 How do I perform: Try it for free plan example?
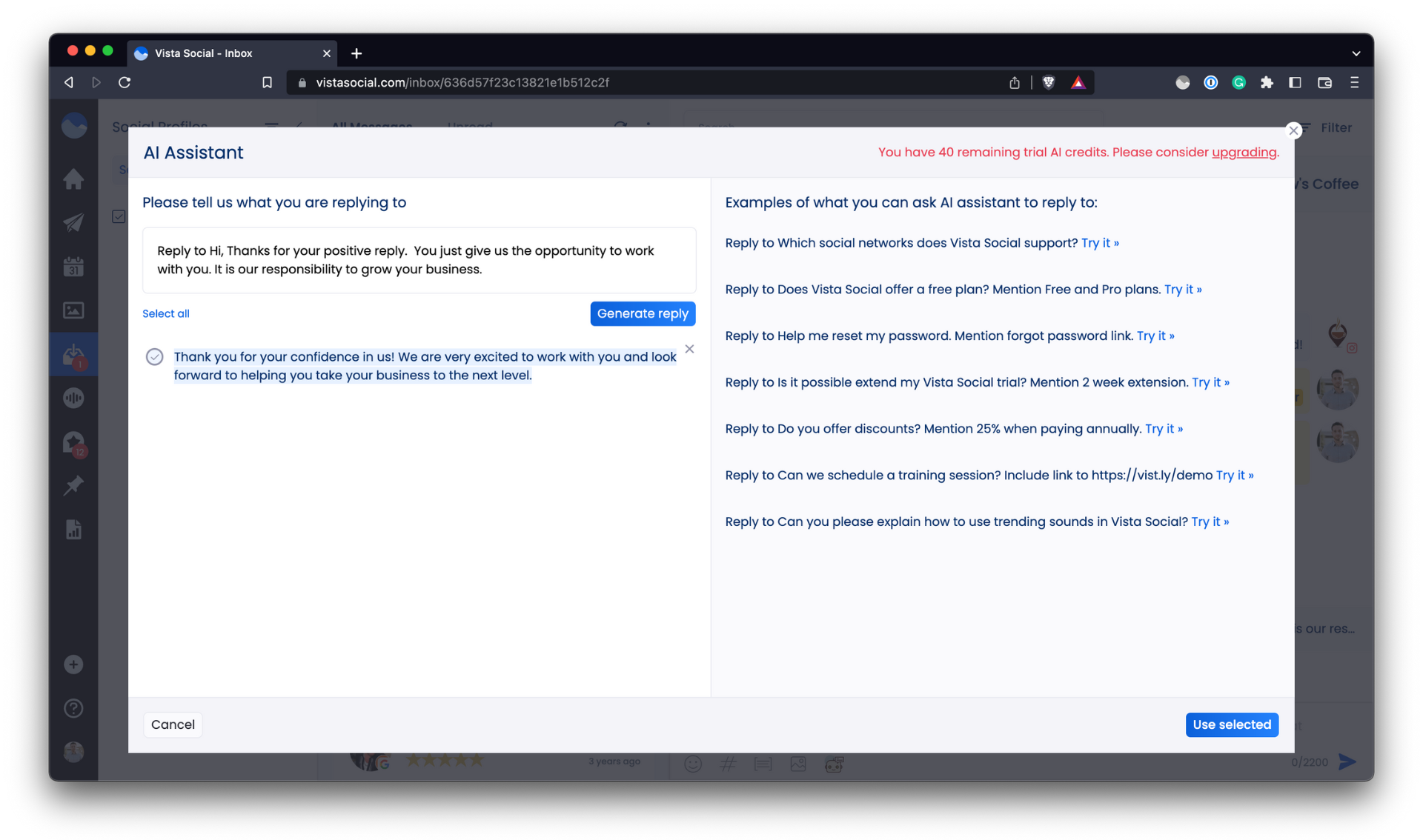pyautogui.click(x=1183, y=290)
